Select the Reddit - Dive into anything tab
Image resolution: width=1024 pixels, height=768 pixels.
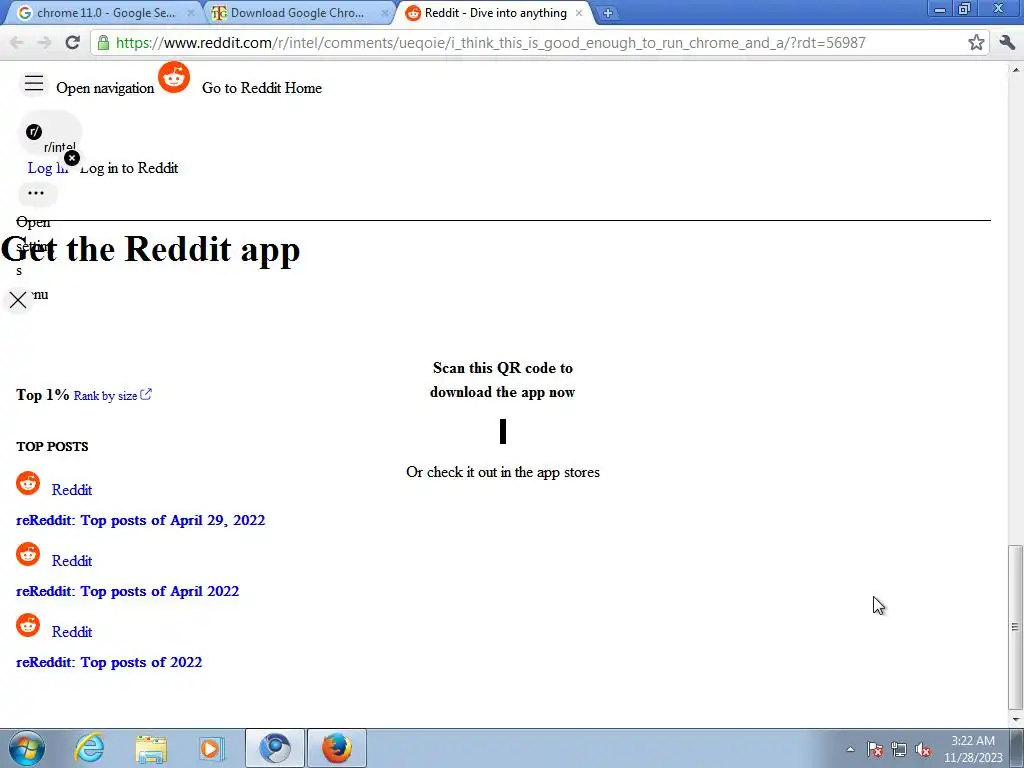pyautogui.click(x=495, y=13)
